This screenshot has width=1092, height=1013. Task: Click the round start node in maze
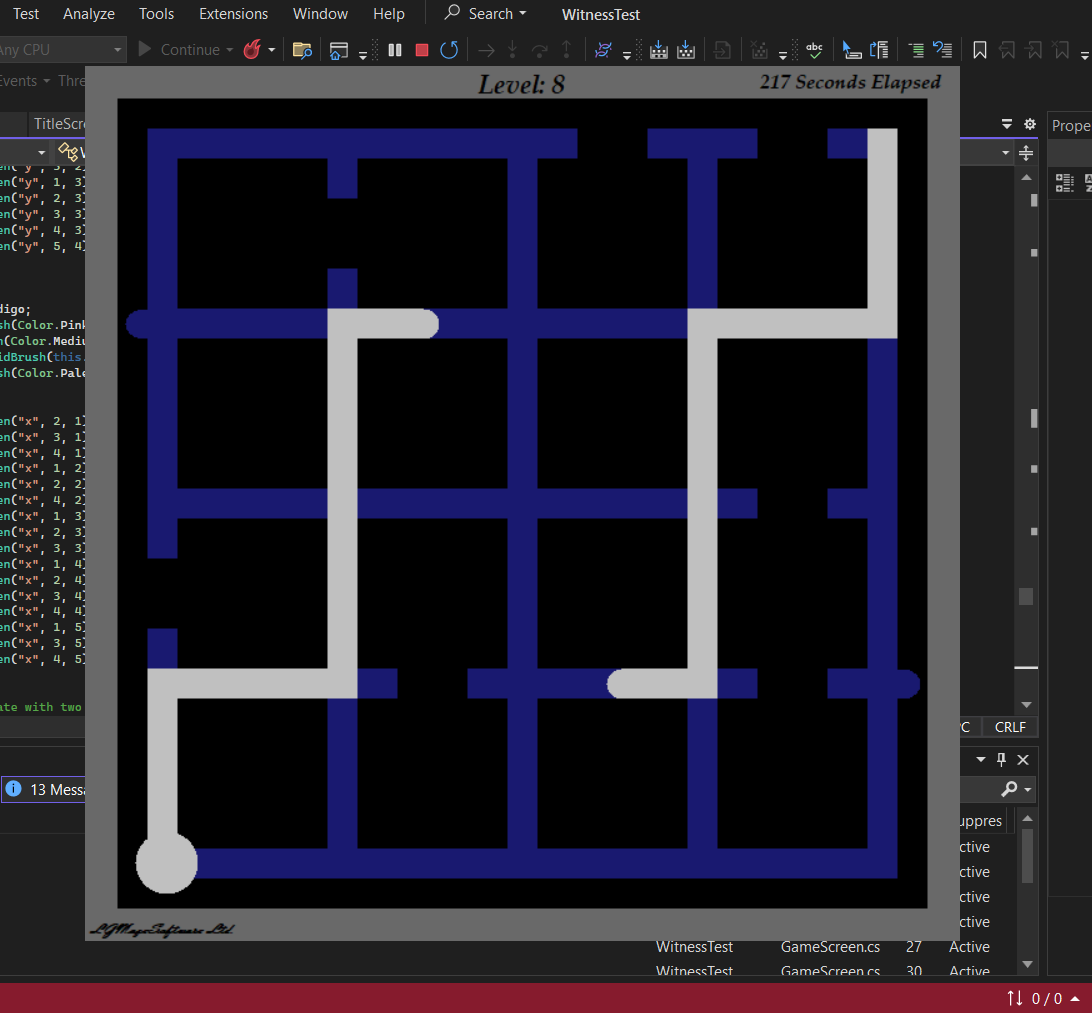166,863
